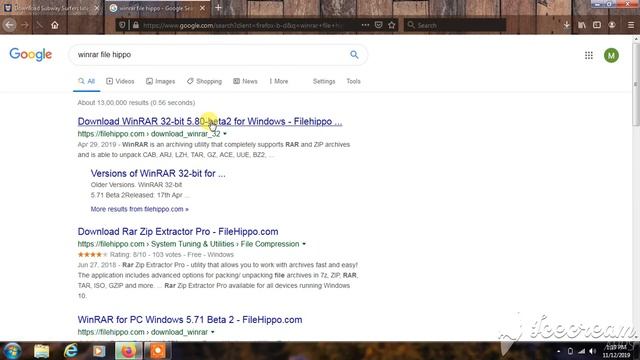Expand dropdown arrow beside download_winrar URL
The width and height of the screenshot is (640, 360).
coord(213,332)
